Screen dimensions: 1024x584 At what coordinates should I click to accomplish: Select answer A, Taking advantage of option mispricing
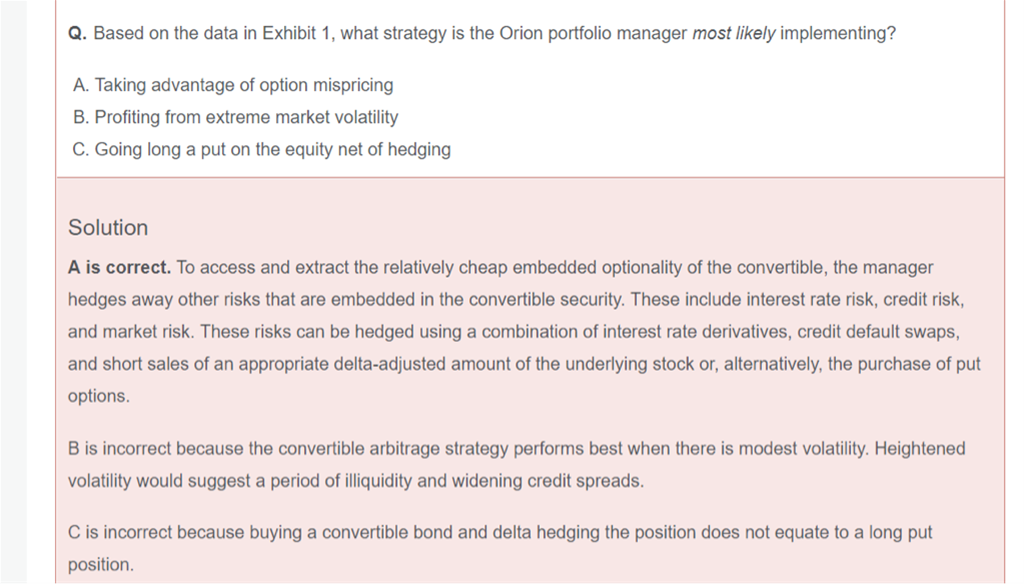point(233,85)
